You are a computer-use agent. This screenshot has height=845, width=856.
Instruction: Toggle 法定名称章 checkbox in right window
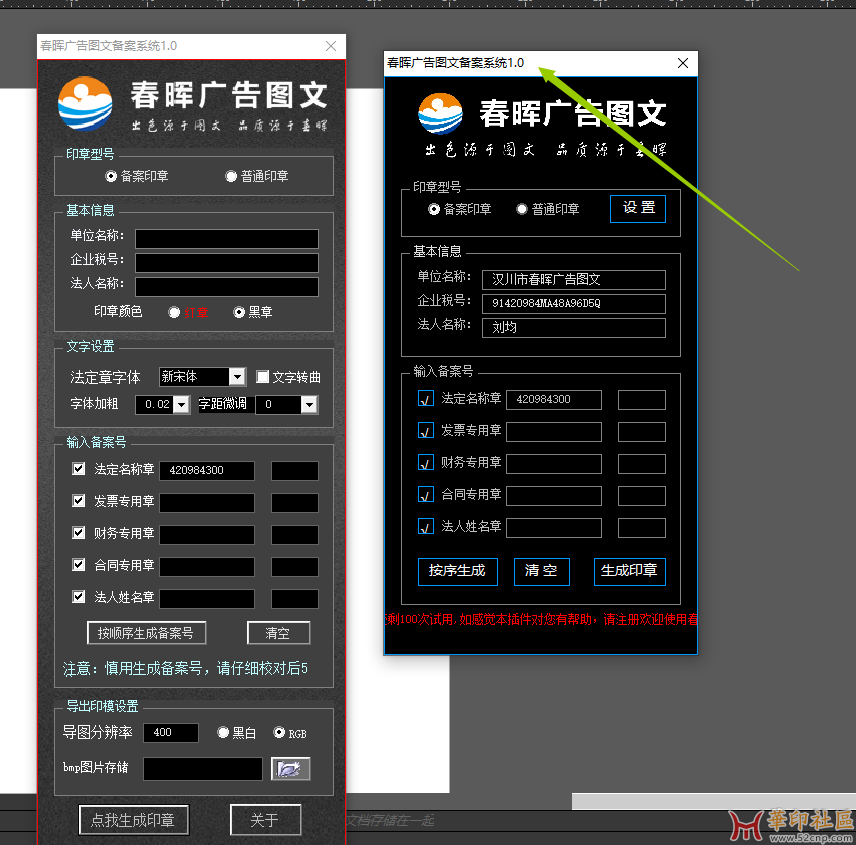click(426, 398)
